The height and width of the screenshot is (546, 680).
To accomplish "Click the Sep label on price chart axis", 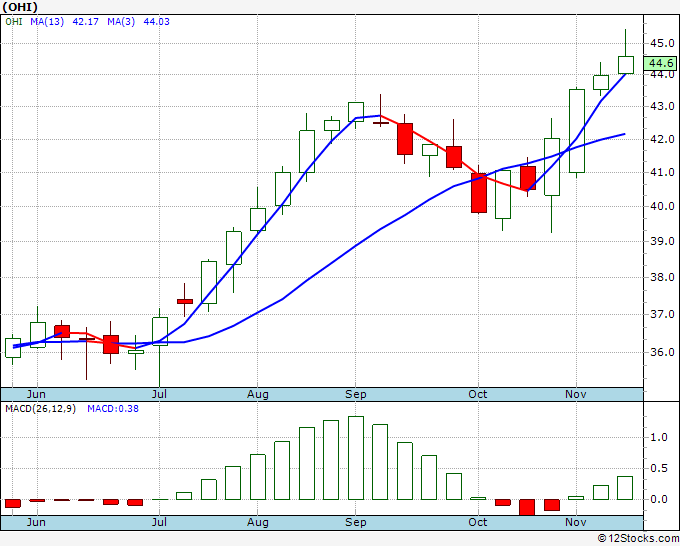I will coord(356,394).
